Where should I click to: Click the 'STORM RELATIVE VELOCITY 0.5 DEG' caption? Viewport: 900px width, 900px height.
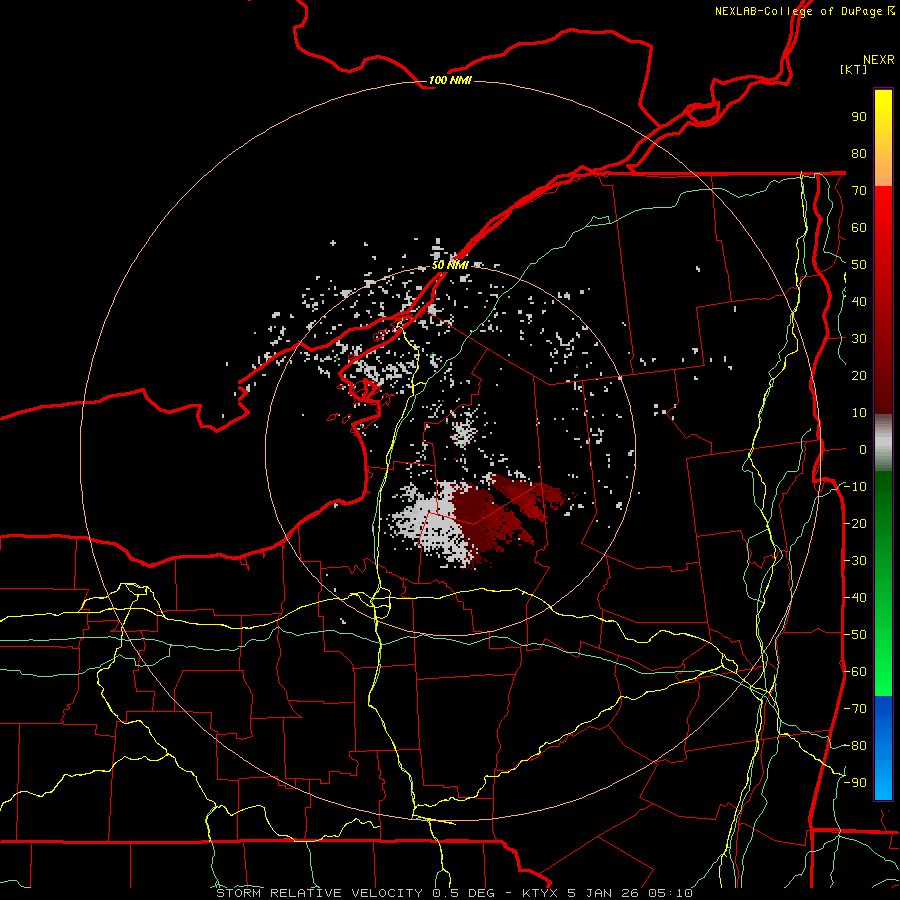[x=358, y=893]
